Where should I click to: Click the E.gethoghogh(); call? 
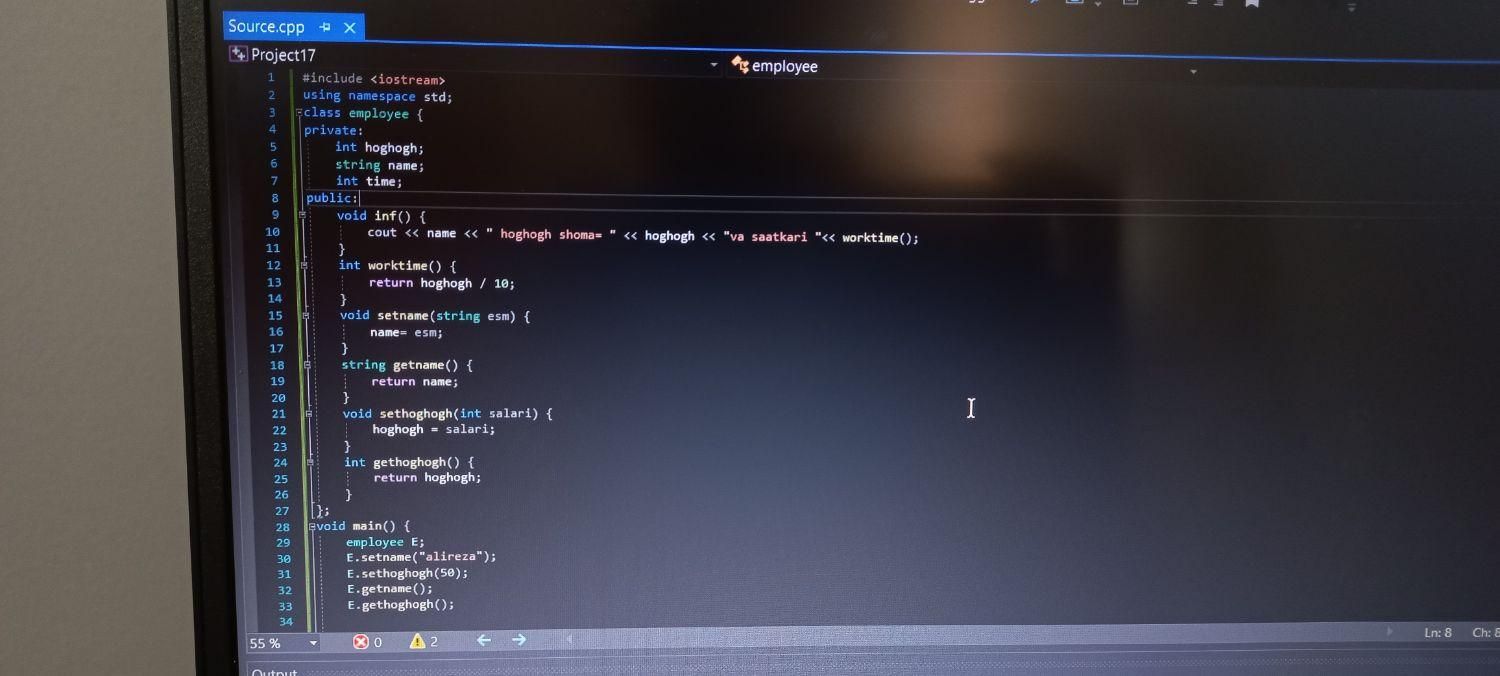pyautogui.click(x=401, y=604)
